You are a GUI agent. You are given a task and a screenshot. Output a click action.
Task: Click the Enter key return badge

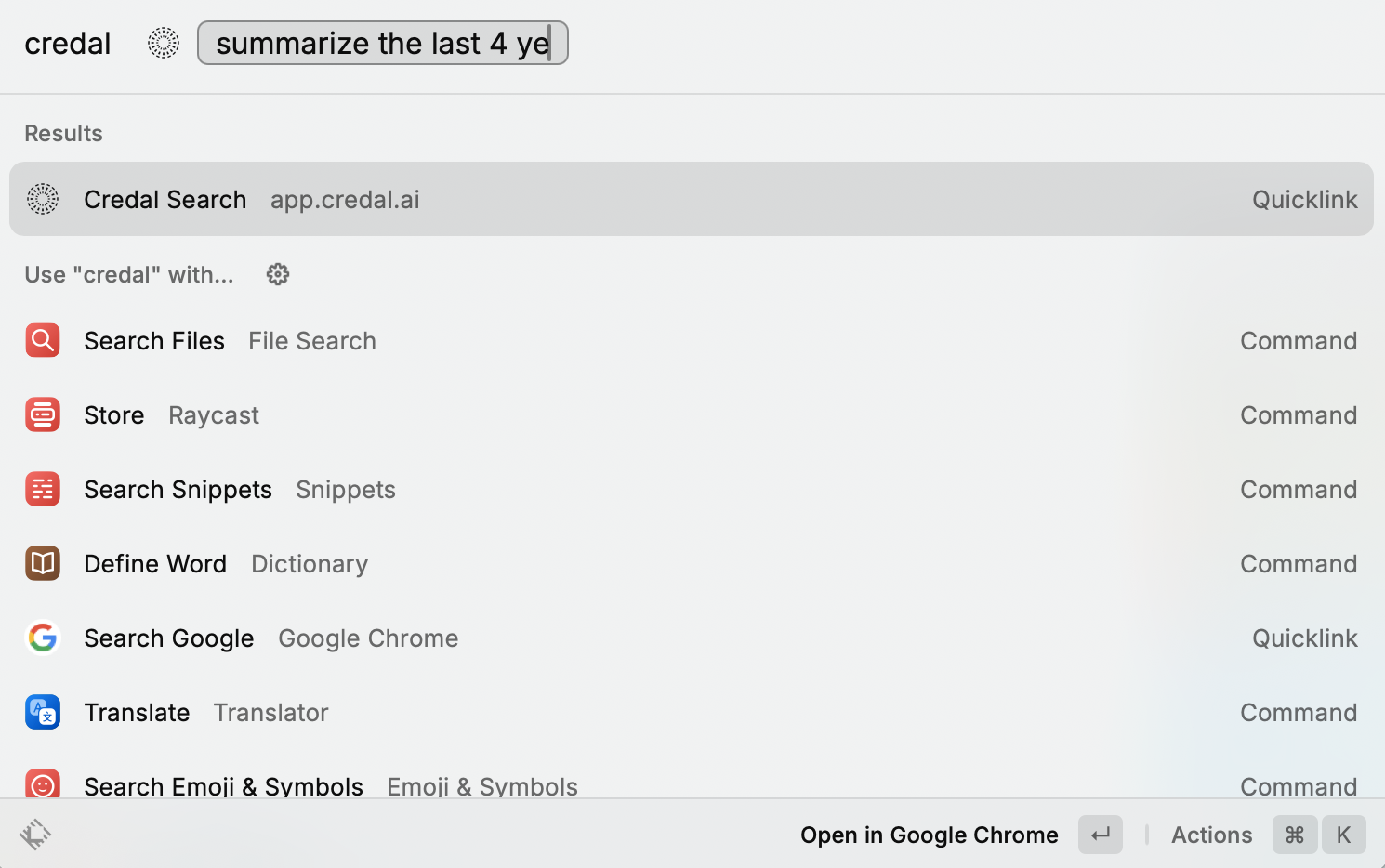pyautogui.click(x=1100, y=835)
